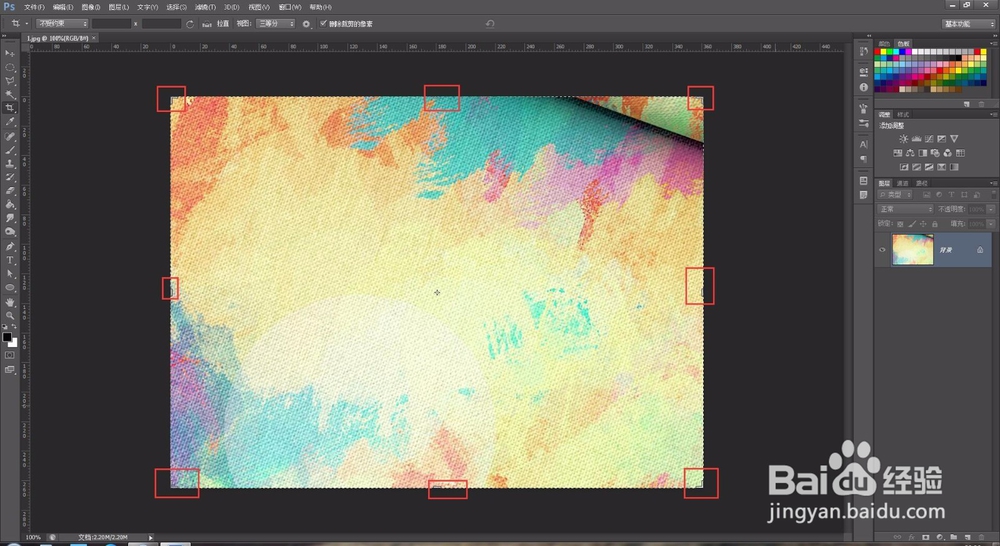Add a Levels adjustment
The image size is (1000, 546).
(916, 138)
